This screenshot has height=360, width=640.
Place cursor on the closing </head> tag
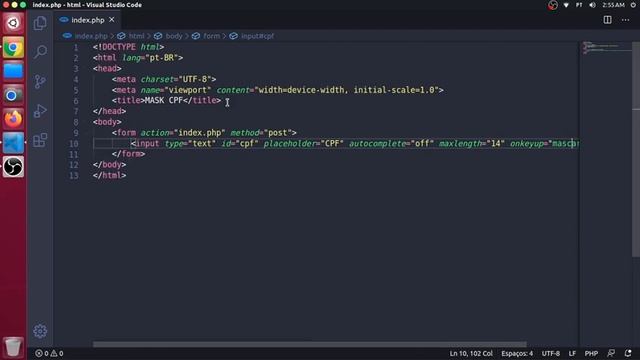pyautogui.click(x=109, y=111)
